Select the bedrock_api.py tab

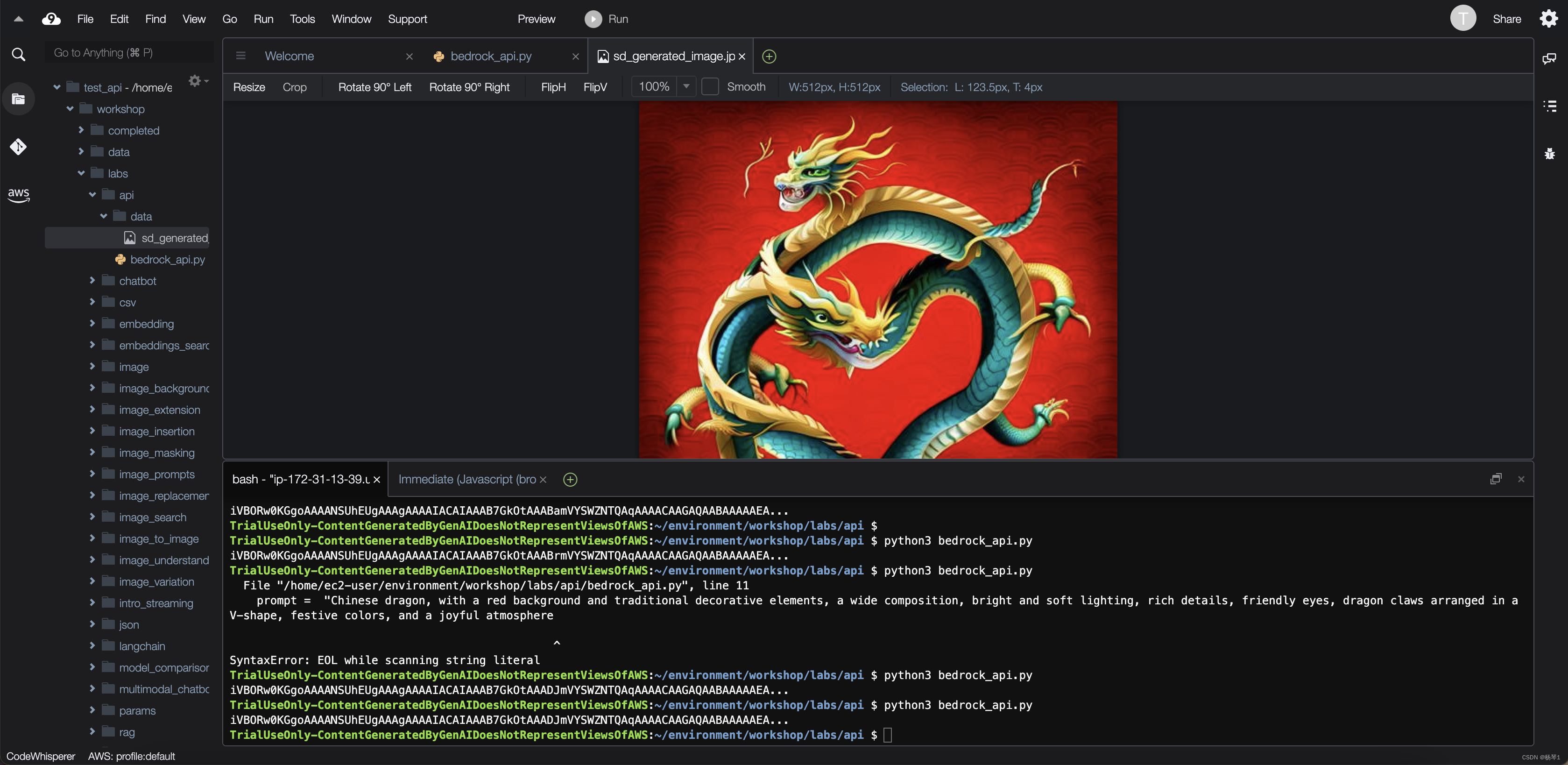[x=491, y=55]
